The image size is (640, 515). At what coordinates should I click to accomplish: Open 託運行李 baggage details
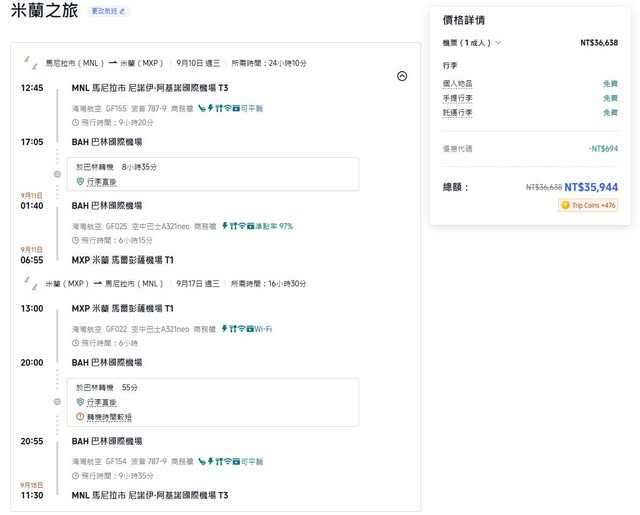pos(457,112)
